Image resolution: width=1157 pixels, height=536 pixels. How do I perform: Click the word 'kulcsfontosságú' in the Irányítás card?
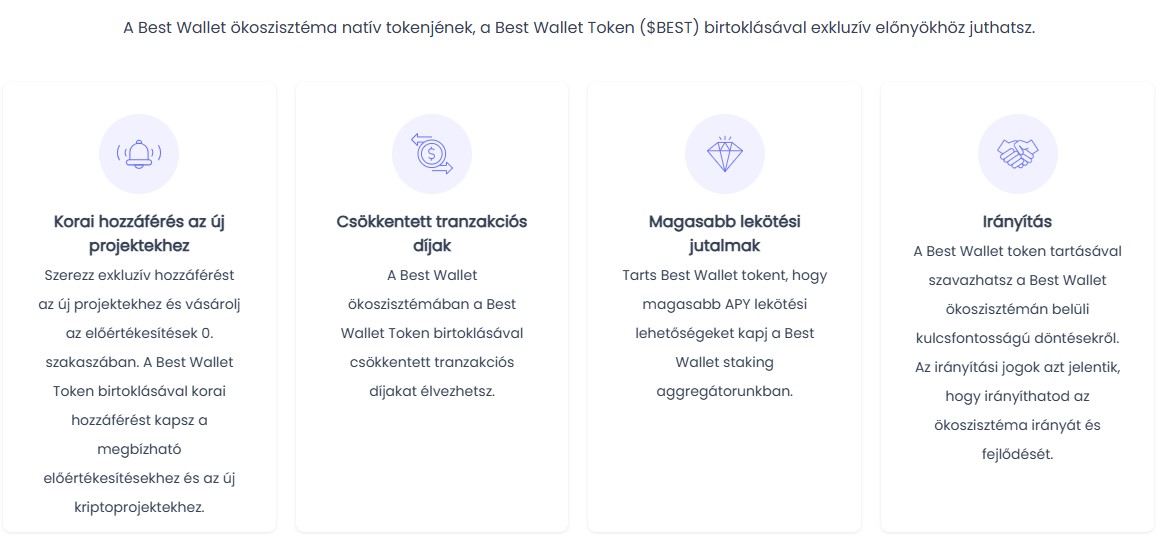point(971,338)
